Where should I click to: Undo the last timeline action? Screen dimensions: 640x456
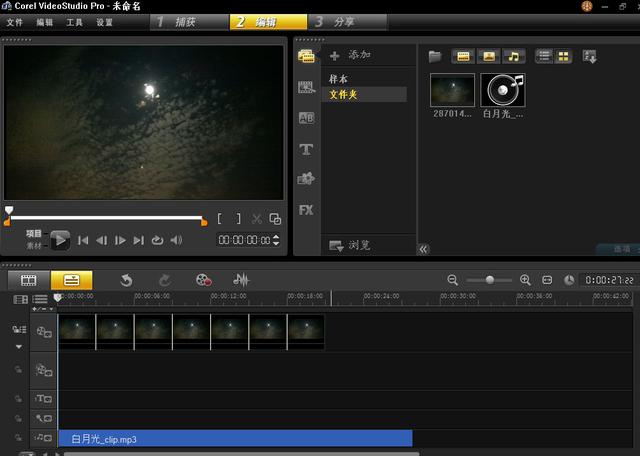coord(126,280)
